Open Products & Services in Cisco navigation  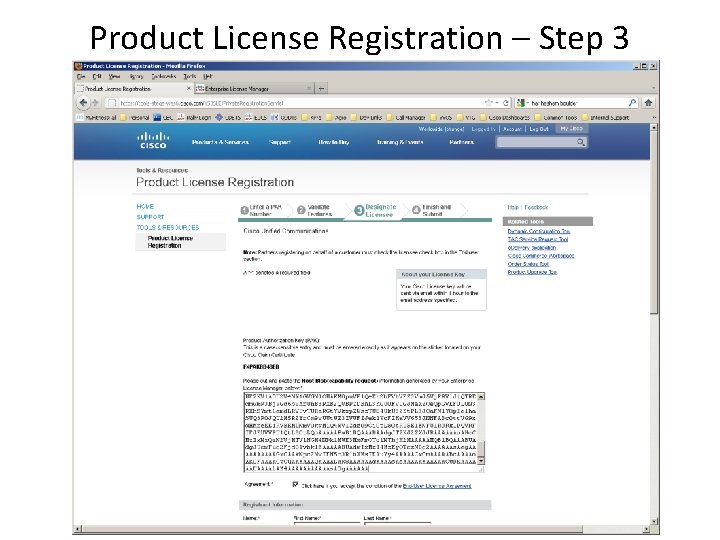(220, 142)
